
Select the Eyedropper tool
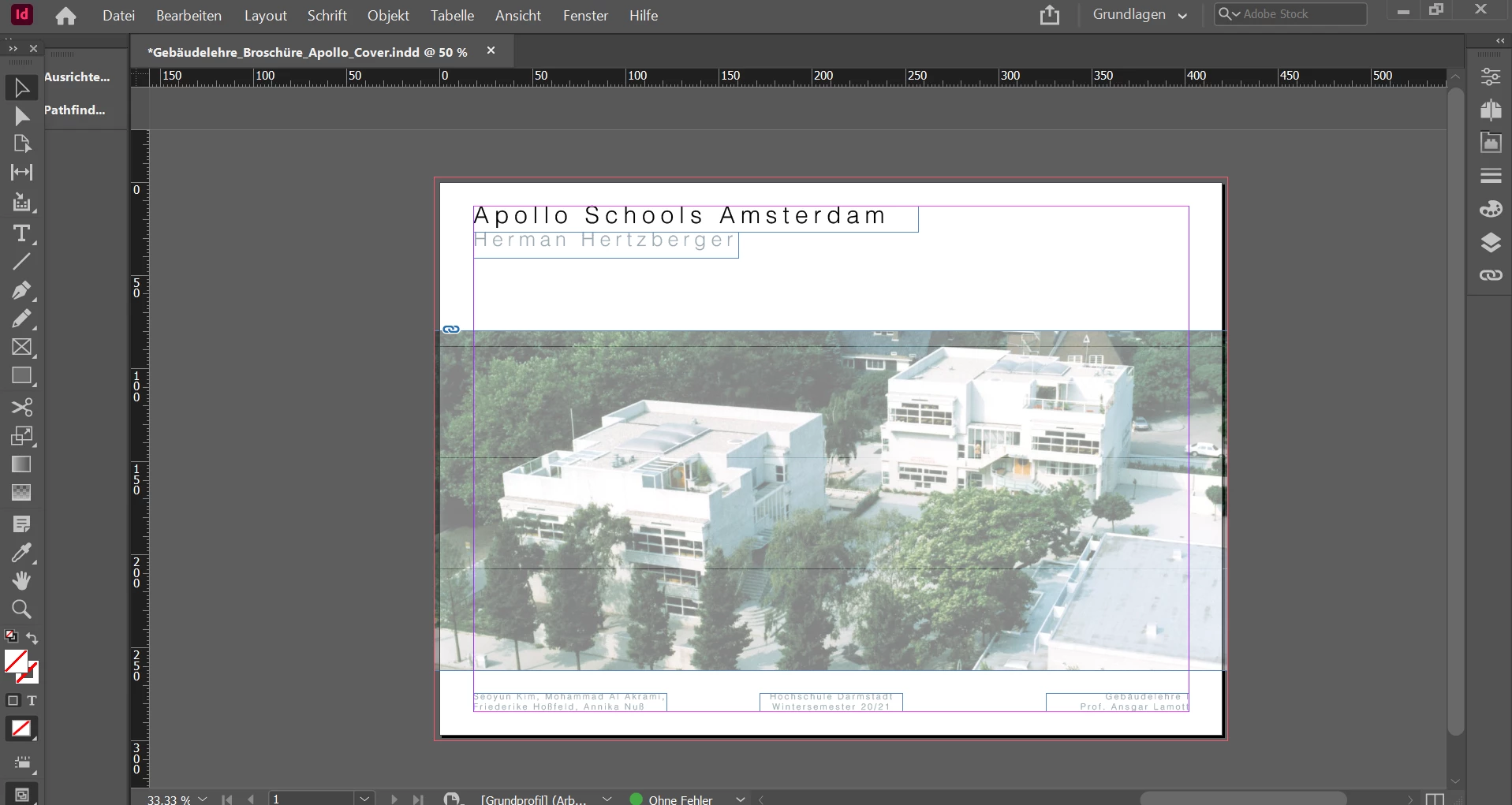[x=21, y=553]
